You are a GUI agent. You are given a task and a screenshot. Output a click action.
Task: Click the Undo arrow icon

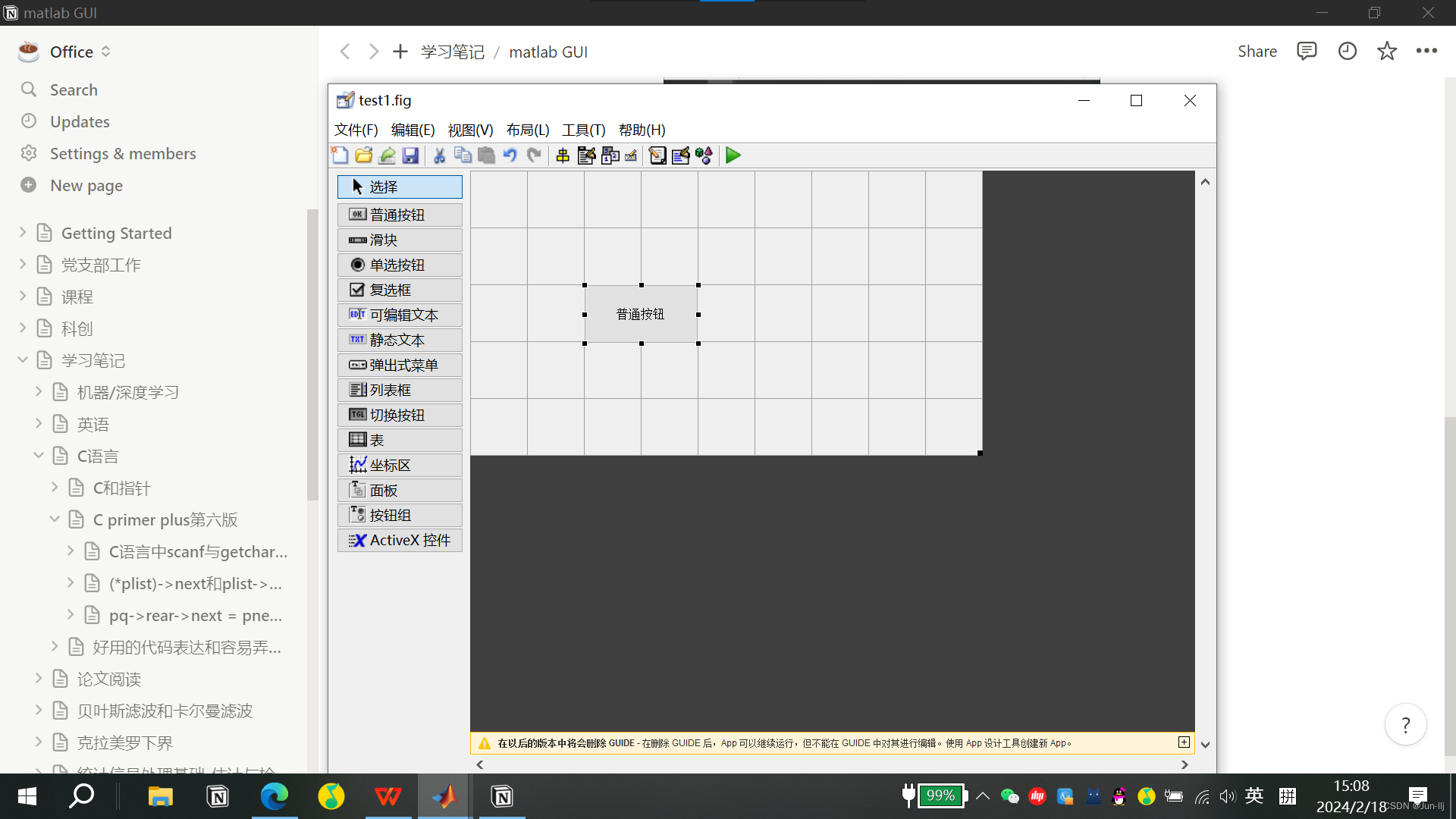510,155
